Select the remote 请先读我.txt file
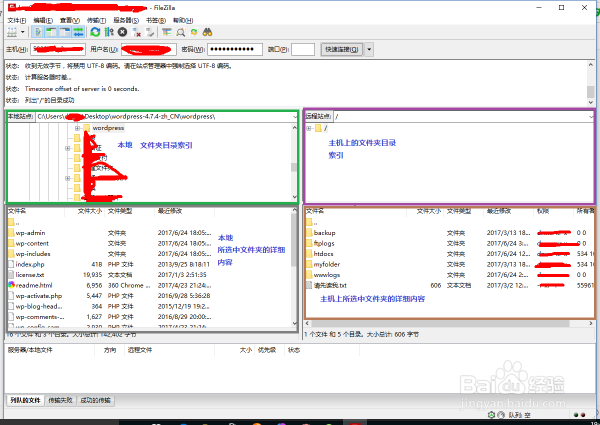This screenshot has height=425, width=600. (x=330, y=285)
